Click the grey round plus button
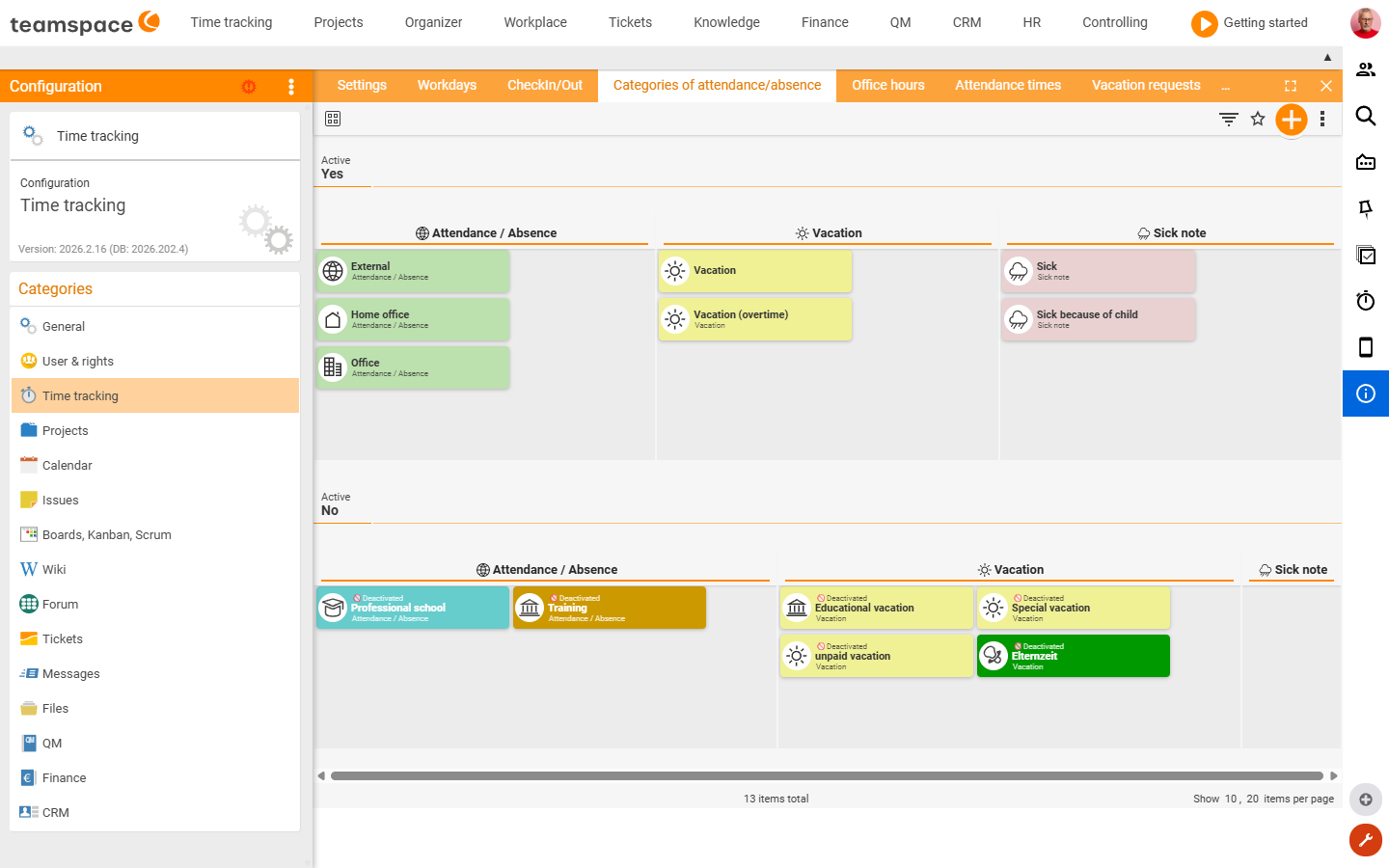This screenshot has width=1389, height=868. 1366,800
